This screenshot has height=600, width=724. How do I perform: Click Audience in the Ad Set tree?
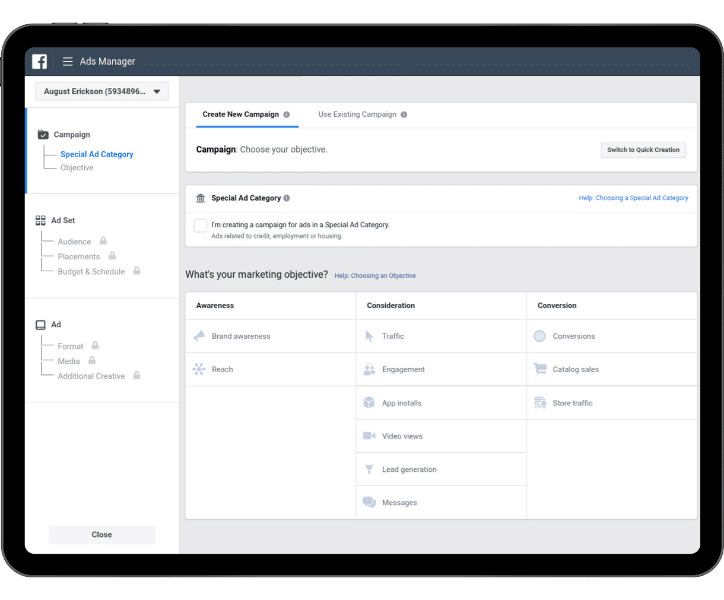[x=74, y=242]
